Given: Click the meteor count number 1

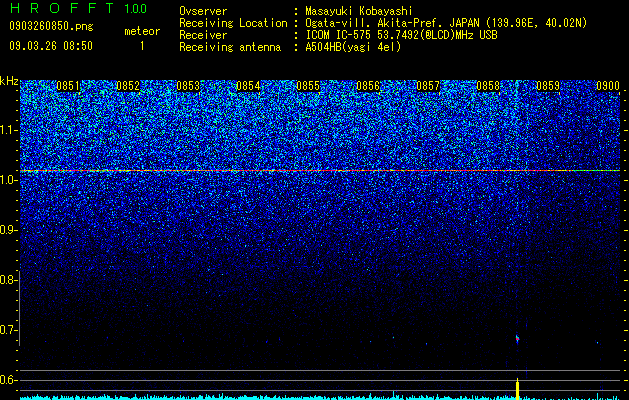Looking at the screenshot, I should (x=142, y=46).
